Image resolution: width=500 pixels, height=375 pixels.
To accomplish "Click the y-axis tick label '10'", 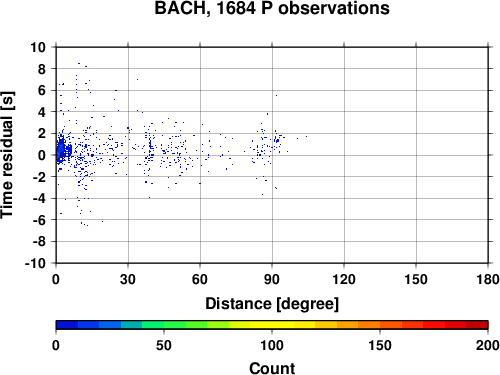I will (x=38, y=47).
